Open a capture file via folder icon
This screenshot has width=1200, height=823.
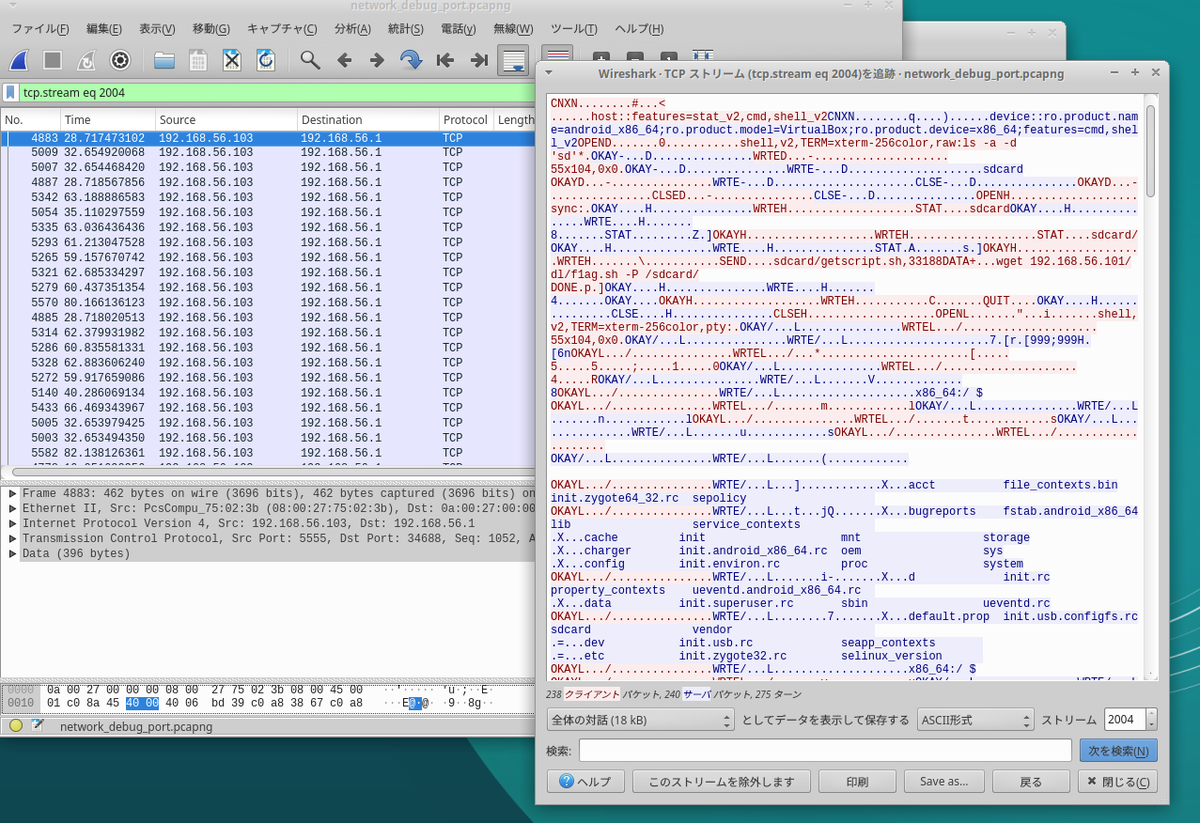[x=164, y=60]
